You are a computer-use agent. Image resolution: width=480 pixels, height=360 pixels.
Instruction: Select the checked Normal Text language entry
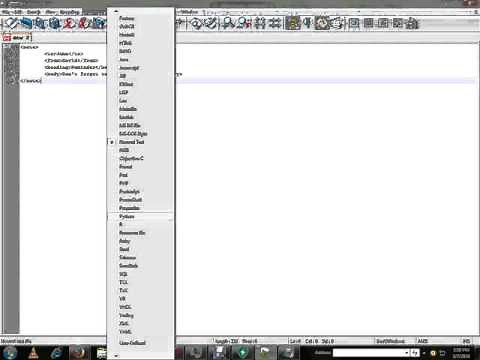140,142
